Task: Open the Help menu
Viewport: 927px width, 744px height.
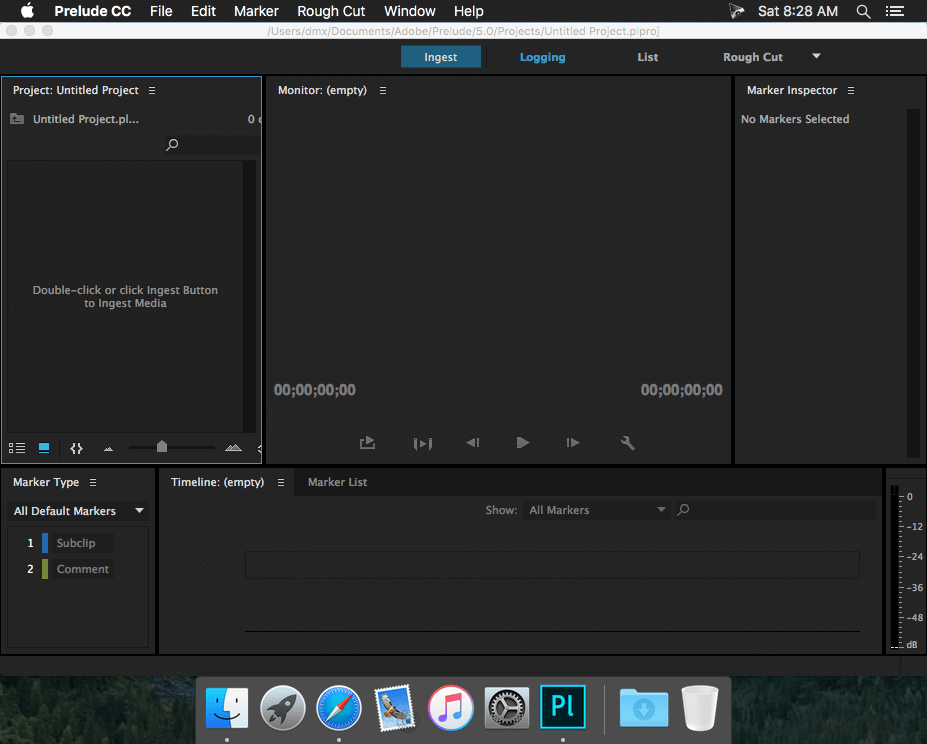Action: tap(469, 11)
